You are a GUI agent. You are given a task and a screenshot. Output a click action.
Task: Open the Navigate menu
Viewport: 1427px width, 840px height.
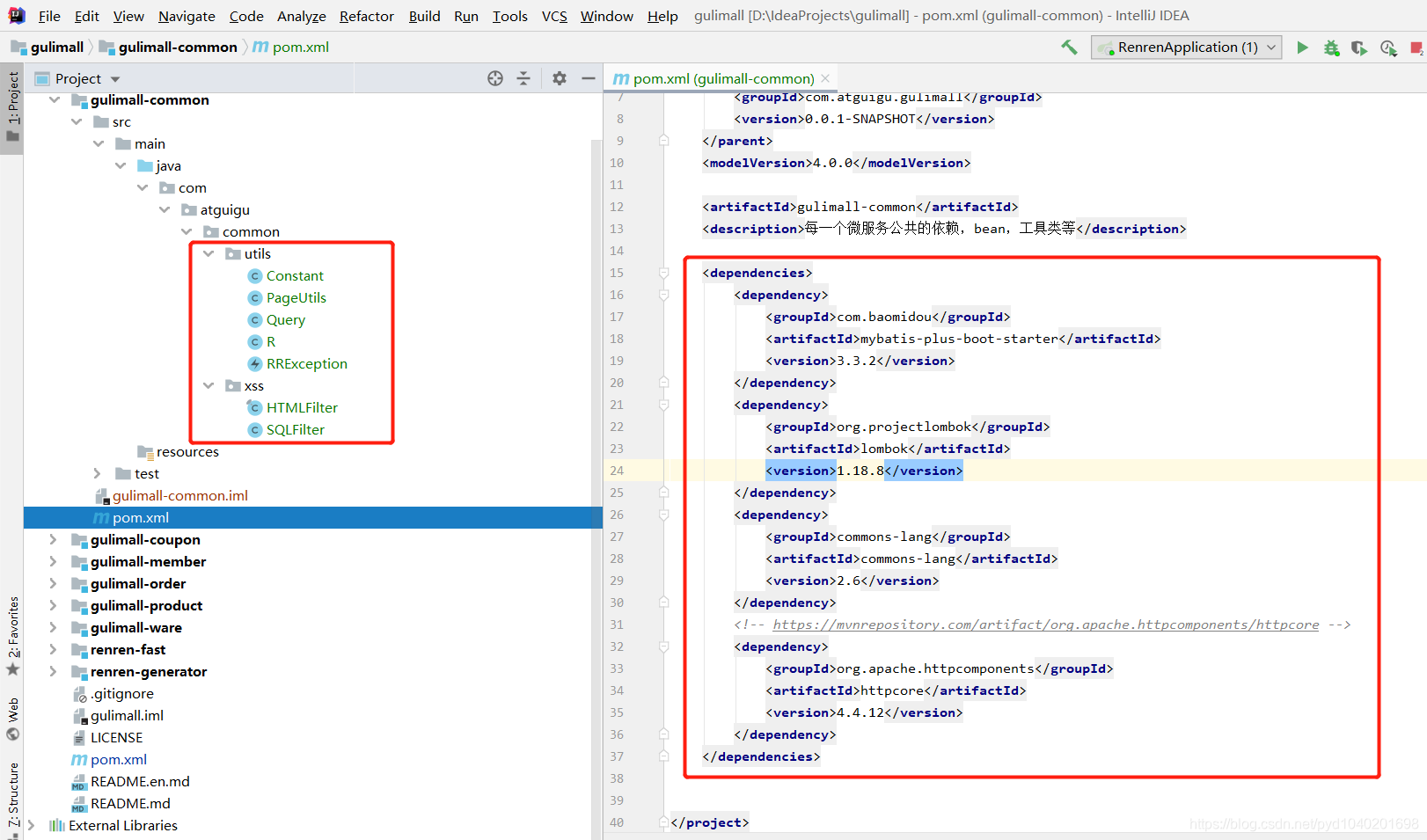tap(187, 16)
